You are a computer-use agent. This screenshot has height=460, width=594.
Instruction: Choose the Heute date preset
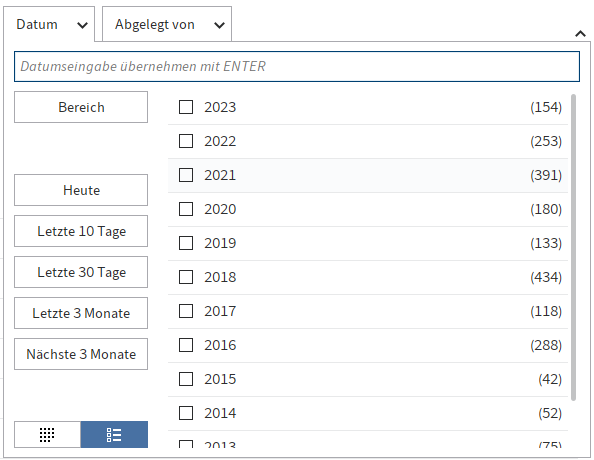(81, 190)
